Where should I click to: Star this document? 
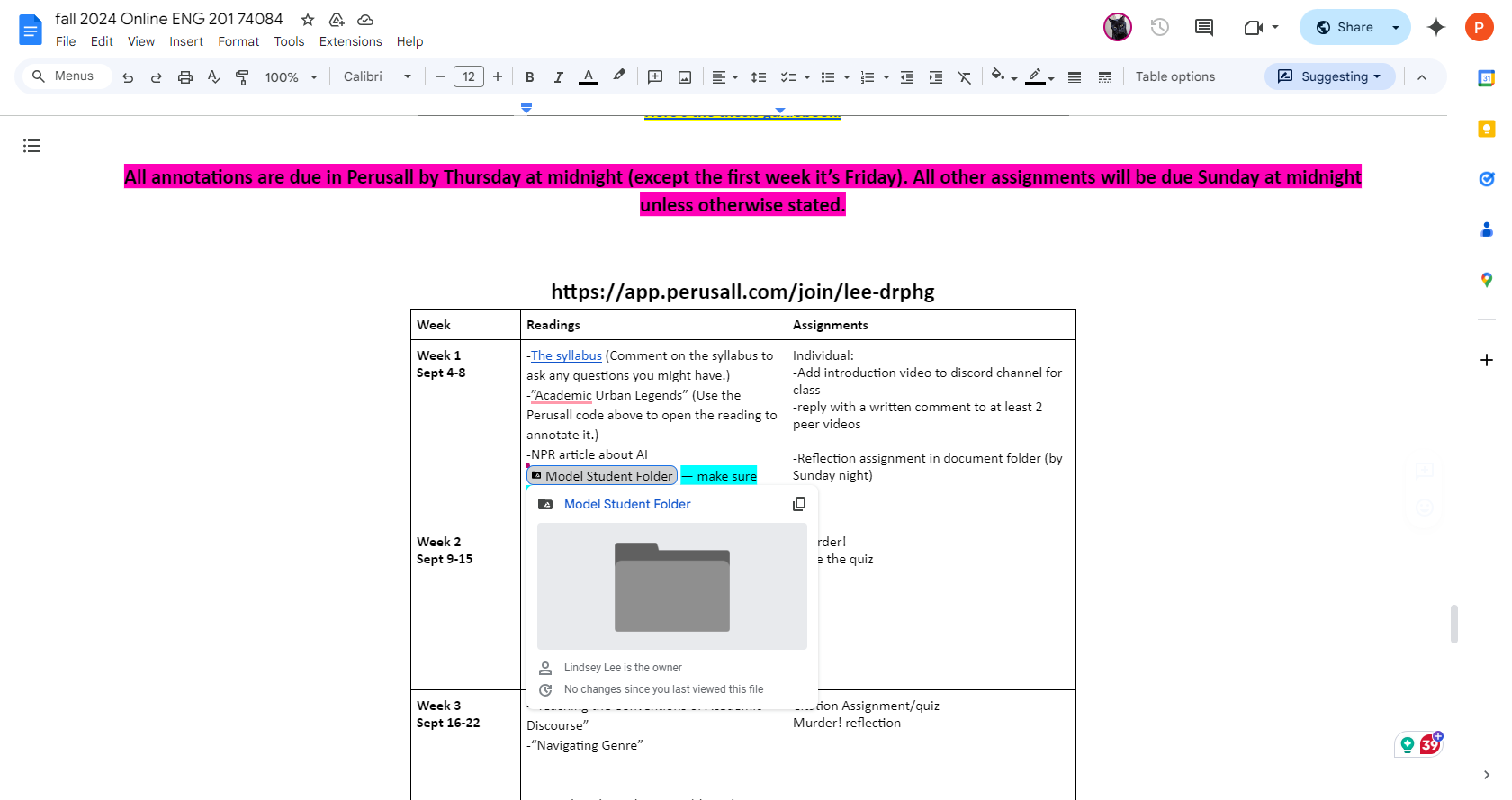point(308,20)
